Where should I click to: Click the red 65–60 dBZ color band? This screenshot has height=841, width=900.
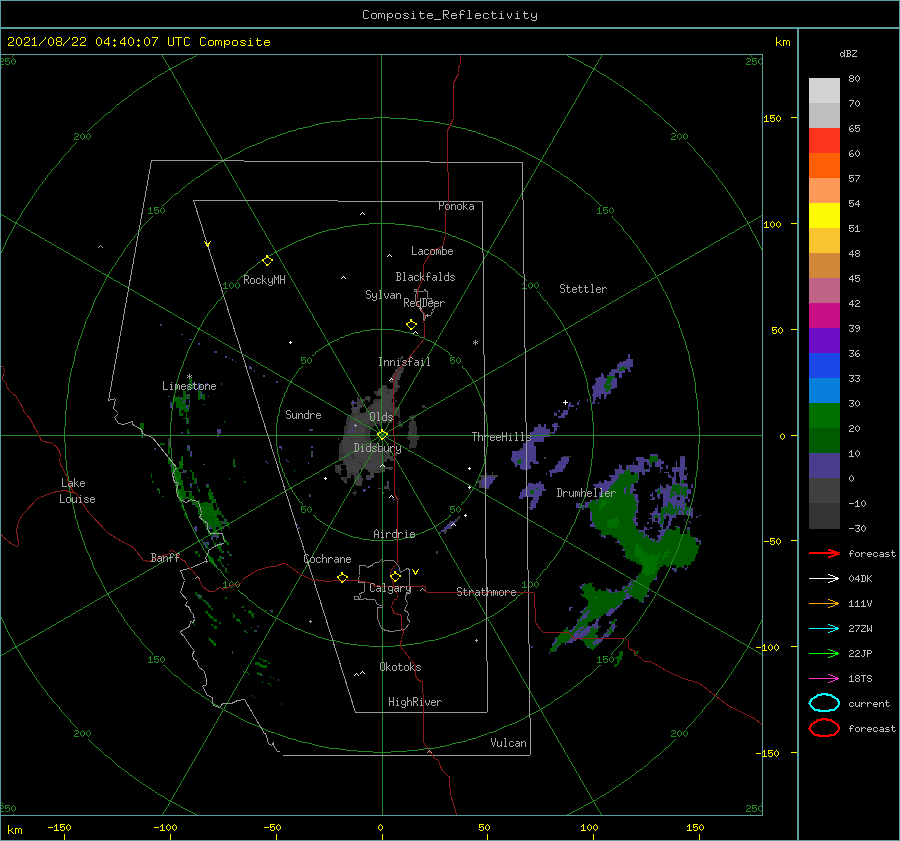pos(824,141)
